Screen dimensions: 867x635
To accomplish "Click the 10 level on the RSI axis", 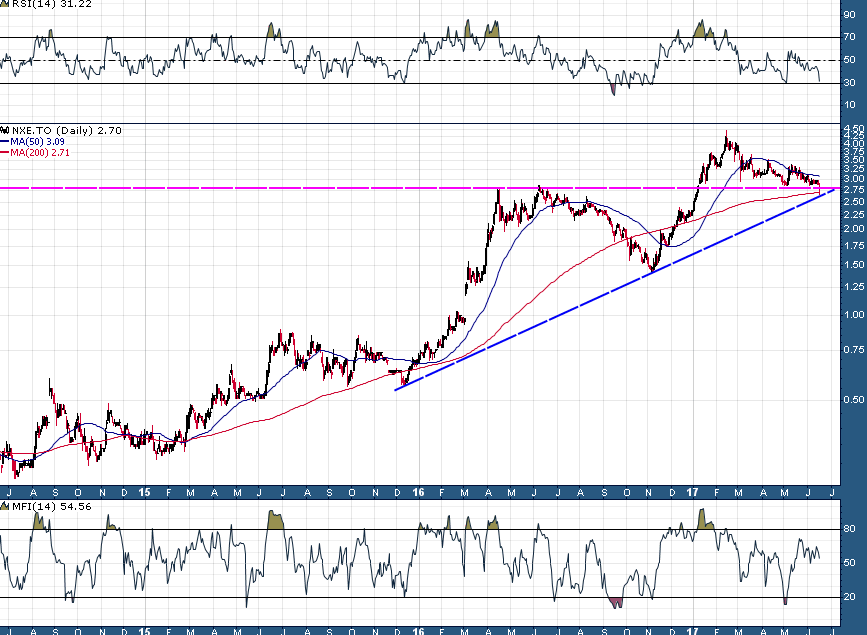I will click(849, 105).
